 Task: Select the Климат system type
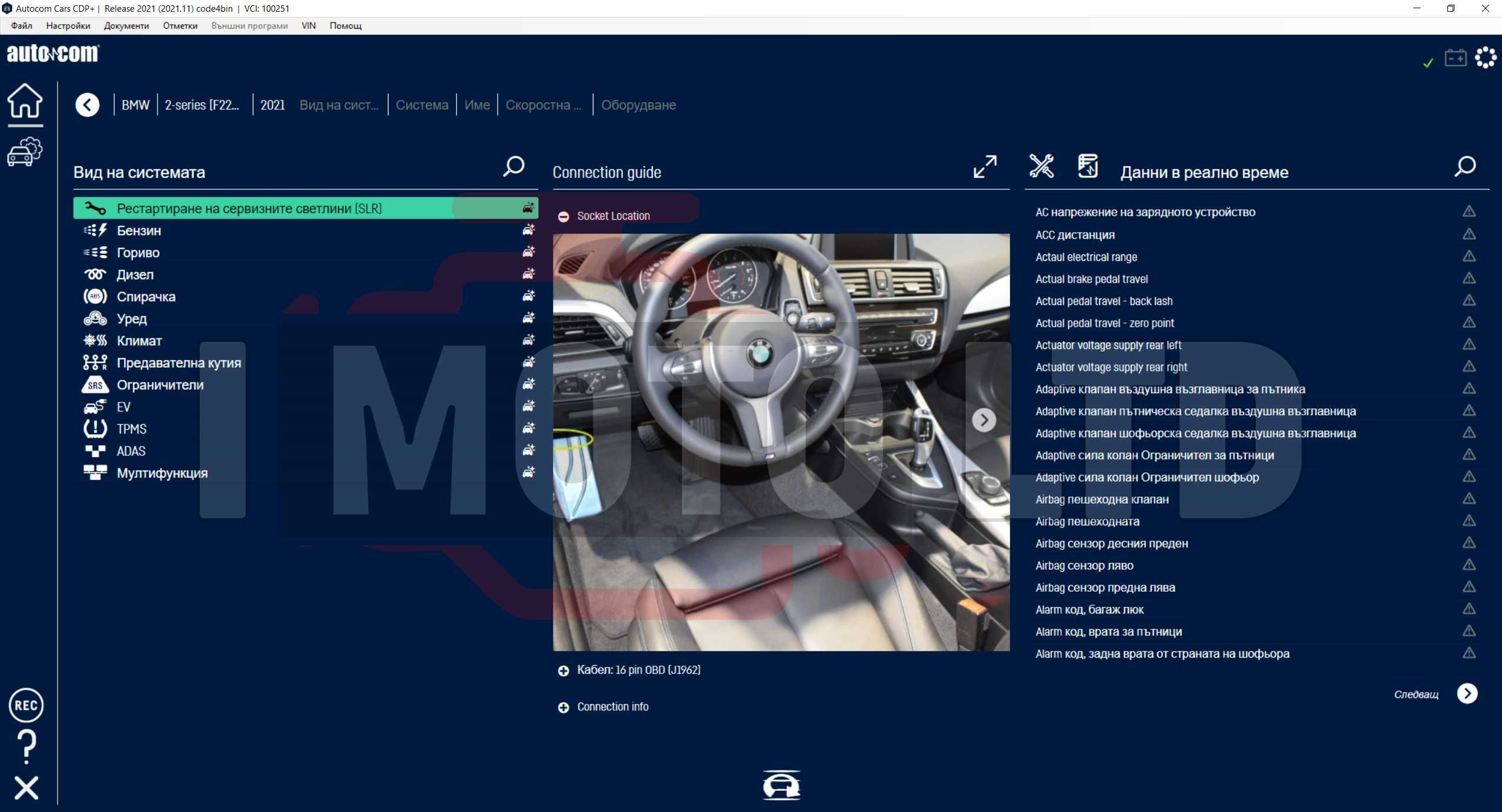tap(306, 341)
